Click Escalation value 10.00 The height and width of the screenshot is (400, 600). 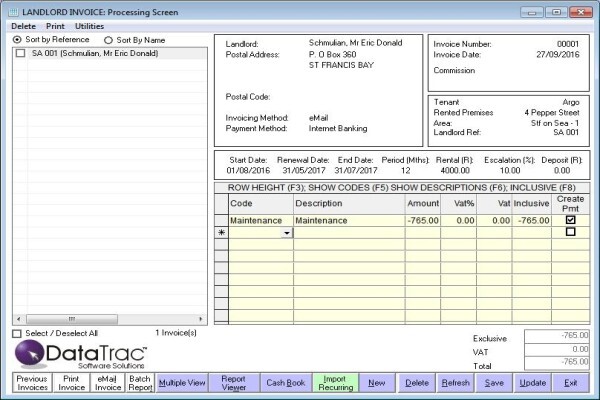(510, 170)
